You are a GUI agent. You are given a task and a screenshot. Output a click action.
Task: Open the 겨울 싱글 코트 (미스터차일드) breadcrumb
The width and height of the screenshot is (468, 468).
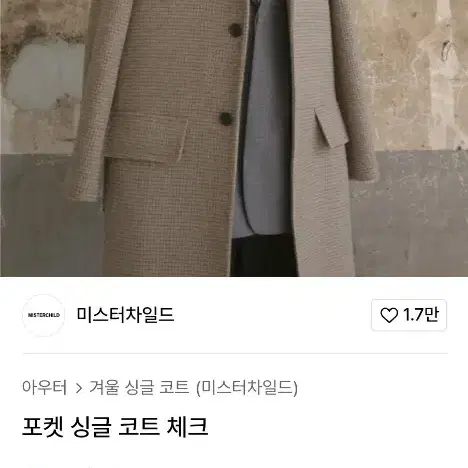(193, 387)
